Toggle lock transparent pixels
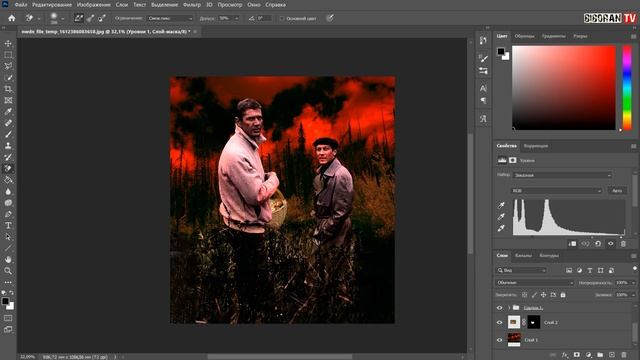This screenshot has width=640, height=360. [524, 295]
